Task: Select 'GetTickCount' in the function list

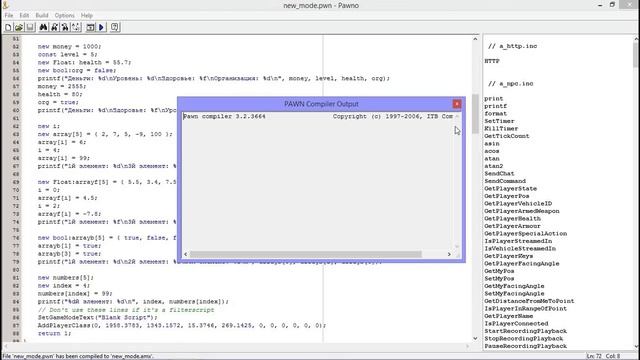Action: pos(507,136)
